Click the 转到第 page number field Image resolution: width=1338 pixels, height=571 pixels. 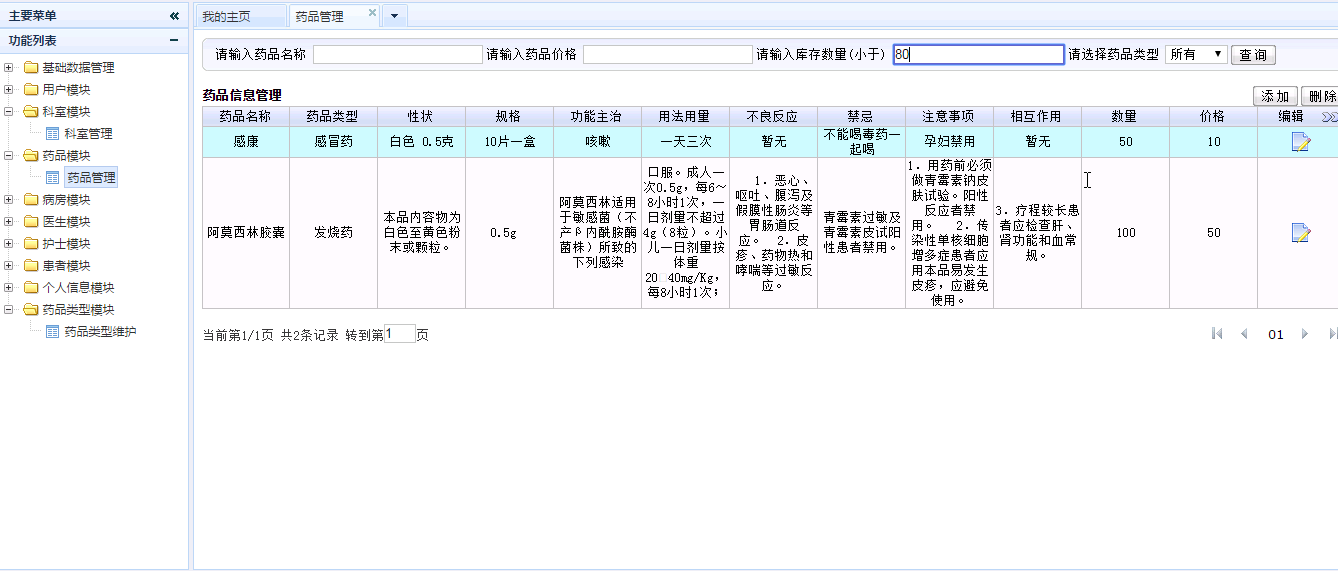pos(399,334)
